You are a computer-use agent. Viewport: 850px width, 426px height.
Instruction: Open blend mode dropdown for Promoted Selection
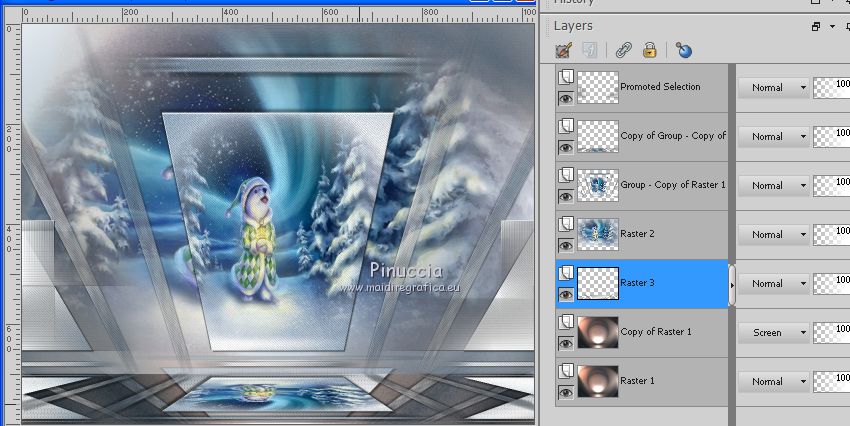(x=773, y=87)
